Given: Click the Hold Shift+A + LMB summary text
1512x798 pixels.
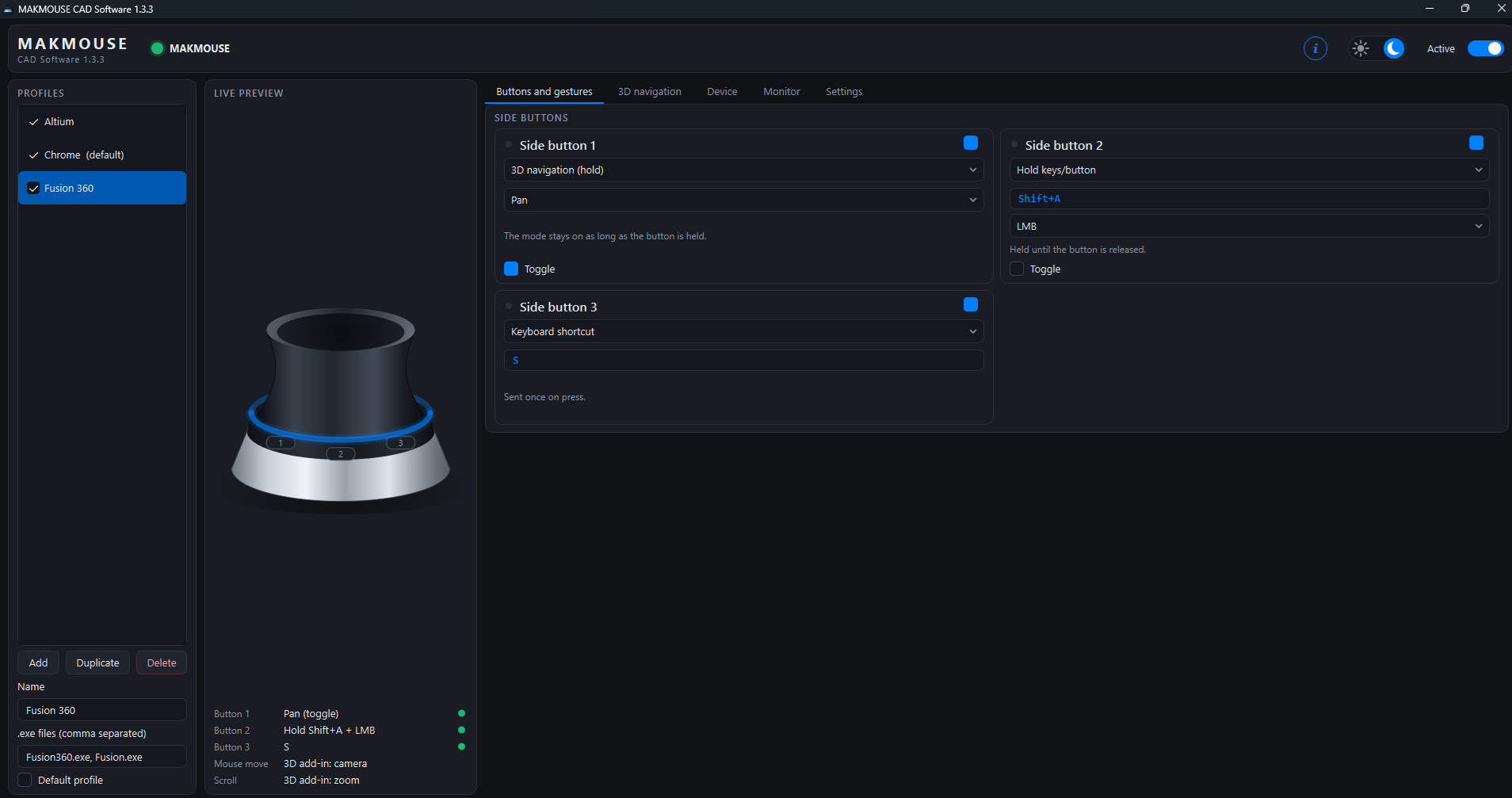Looking at the screenshot, I should (x=329, y=730).
